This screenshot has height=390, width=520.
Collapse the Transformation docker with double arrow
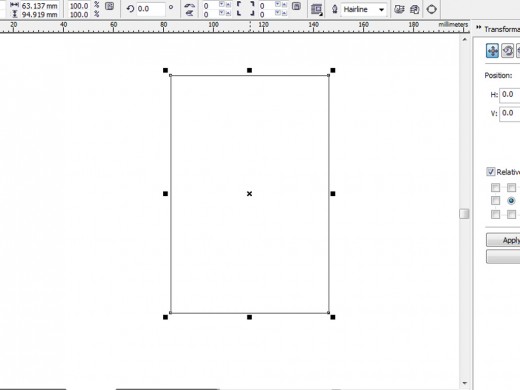pyautogui.click(x=479, y=27)
